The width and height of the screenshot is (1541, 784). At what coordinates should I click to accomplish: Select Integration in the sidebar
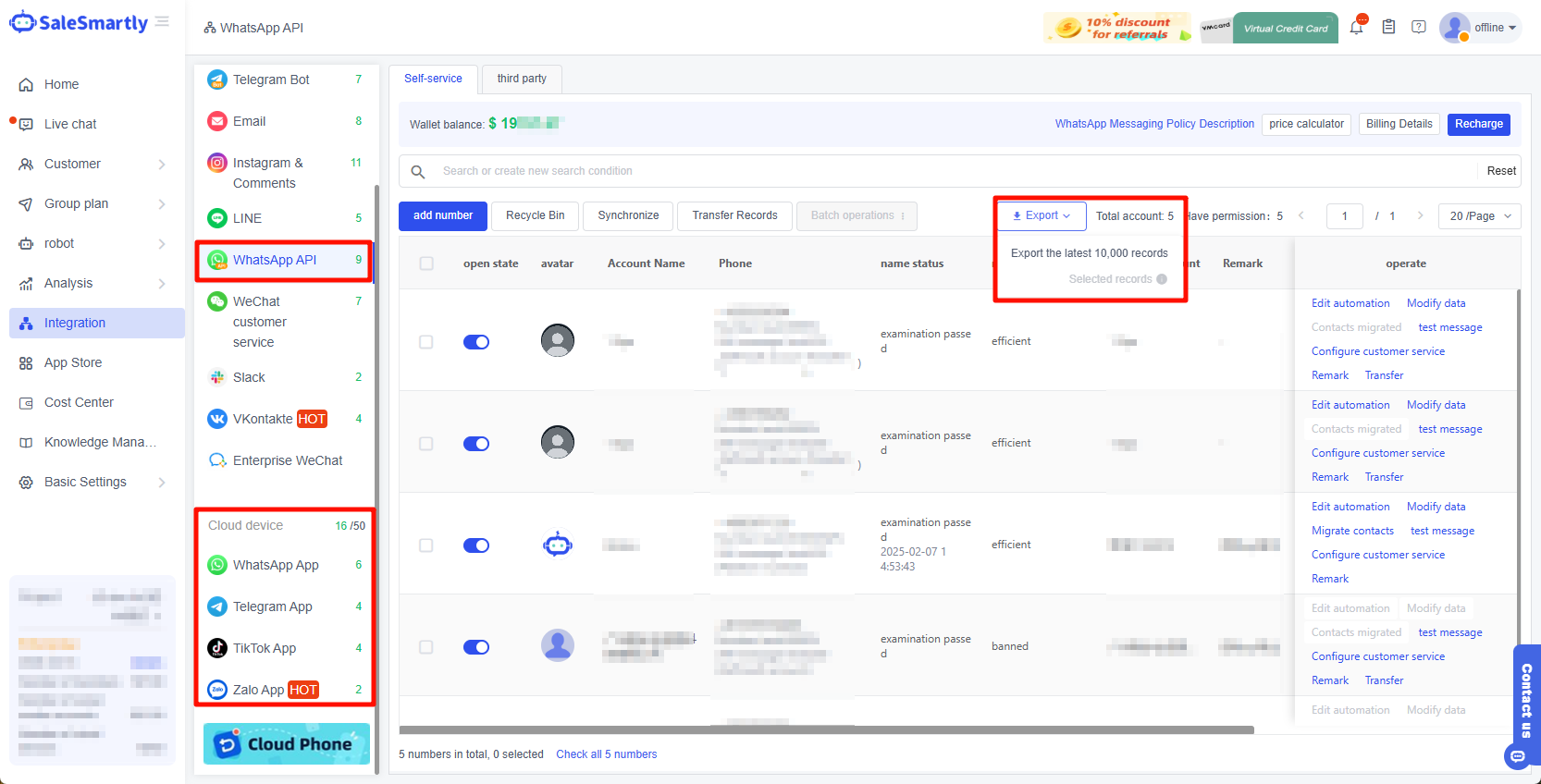point(97,323)
